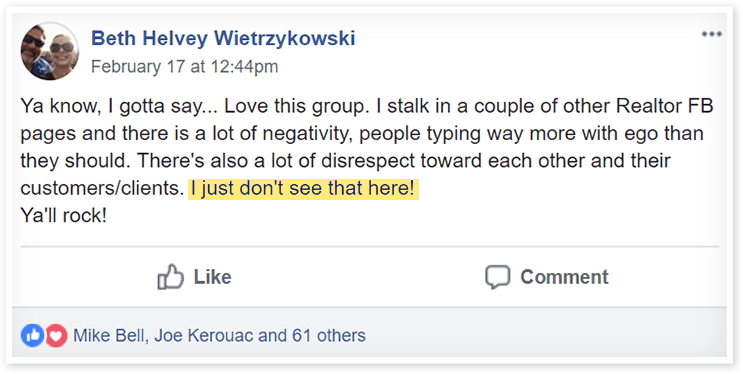Click the "Realtor FB" words in post
Image resolution: width=743 pixels, height=374 pixels.
[664, 106]
